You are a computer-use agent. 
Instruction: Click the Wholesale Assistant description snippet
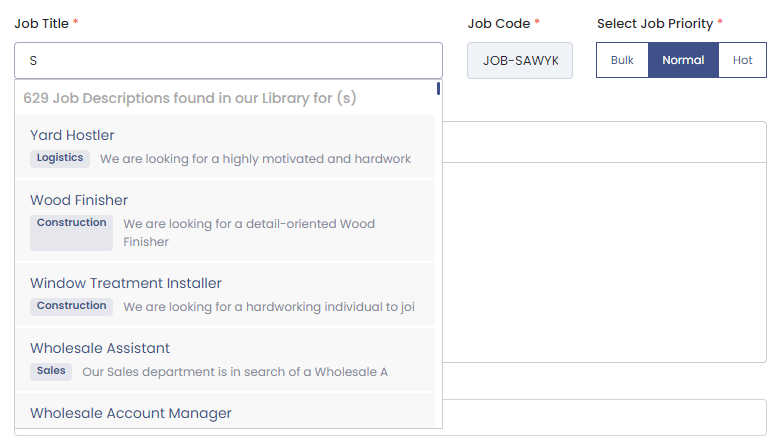235,372
